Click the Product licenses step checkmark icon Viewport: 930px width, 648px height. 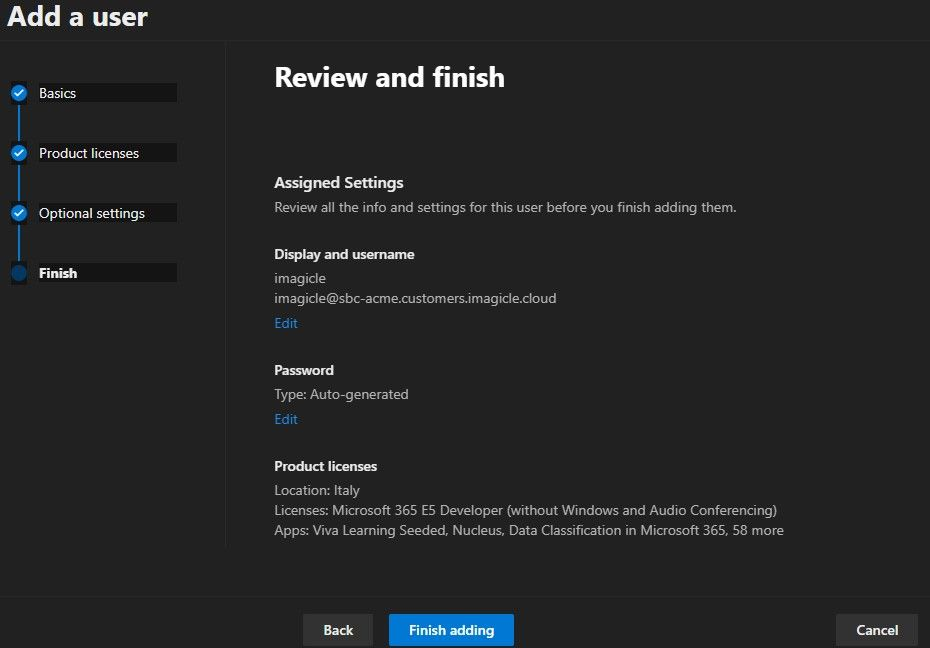[x=18, y=153]
